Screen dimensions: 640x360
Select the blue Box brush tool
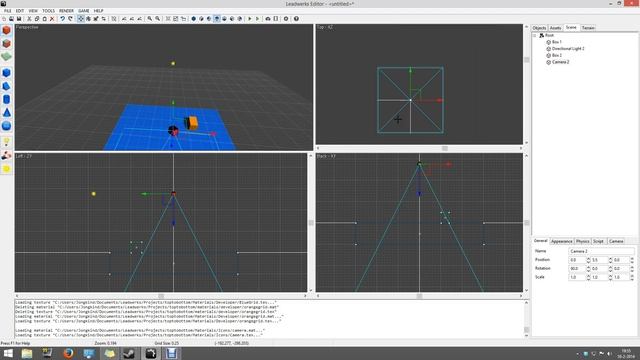(x=6, y=73)
